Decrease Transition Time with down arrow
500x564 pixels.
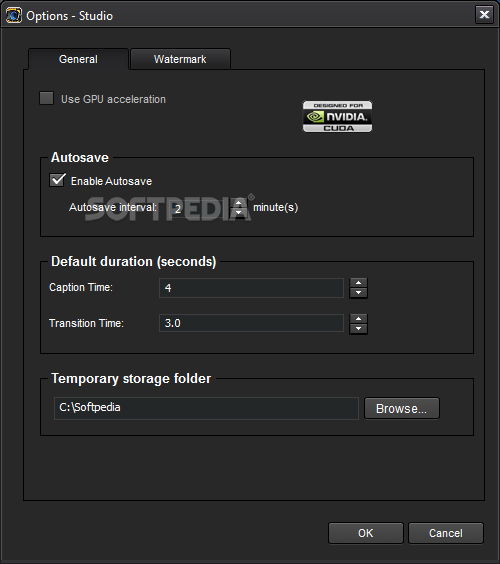click(x=358, y=329)
